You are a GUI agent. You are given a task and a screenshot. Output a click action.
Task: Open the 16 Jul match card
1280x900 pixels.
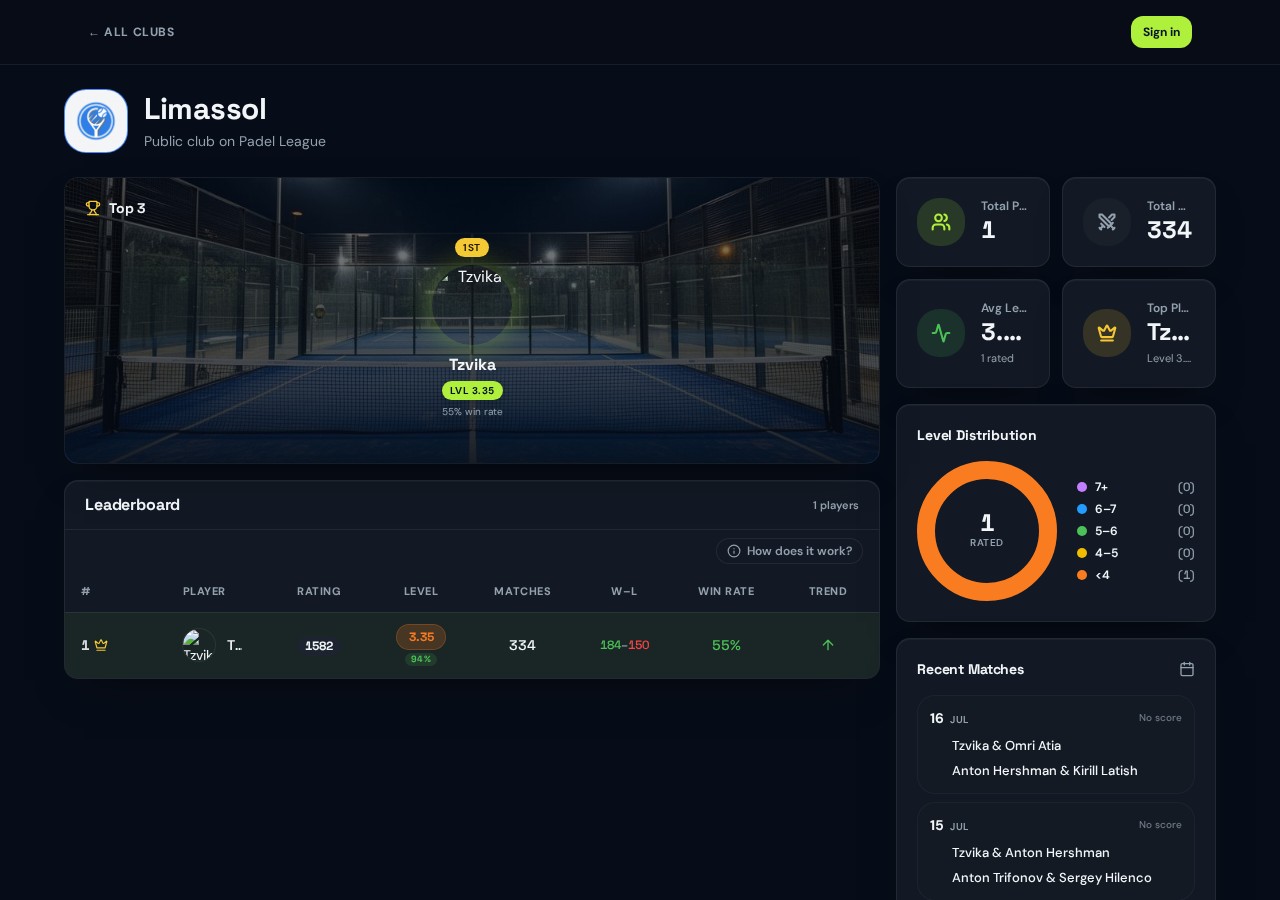(x=1056, y=745)
